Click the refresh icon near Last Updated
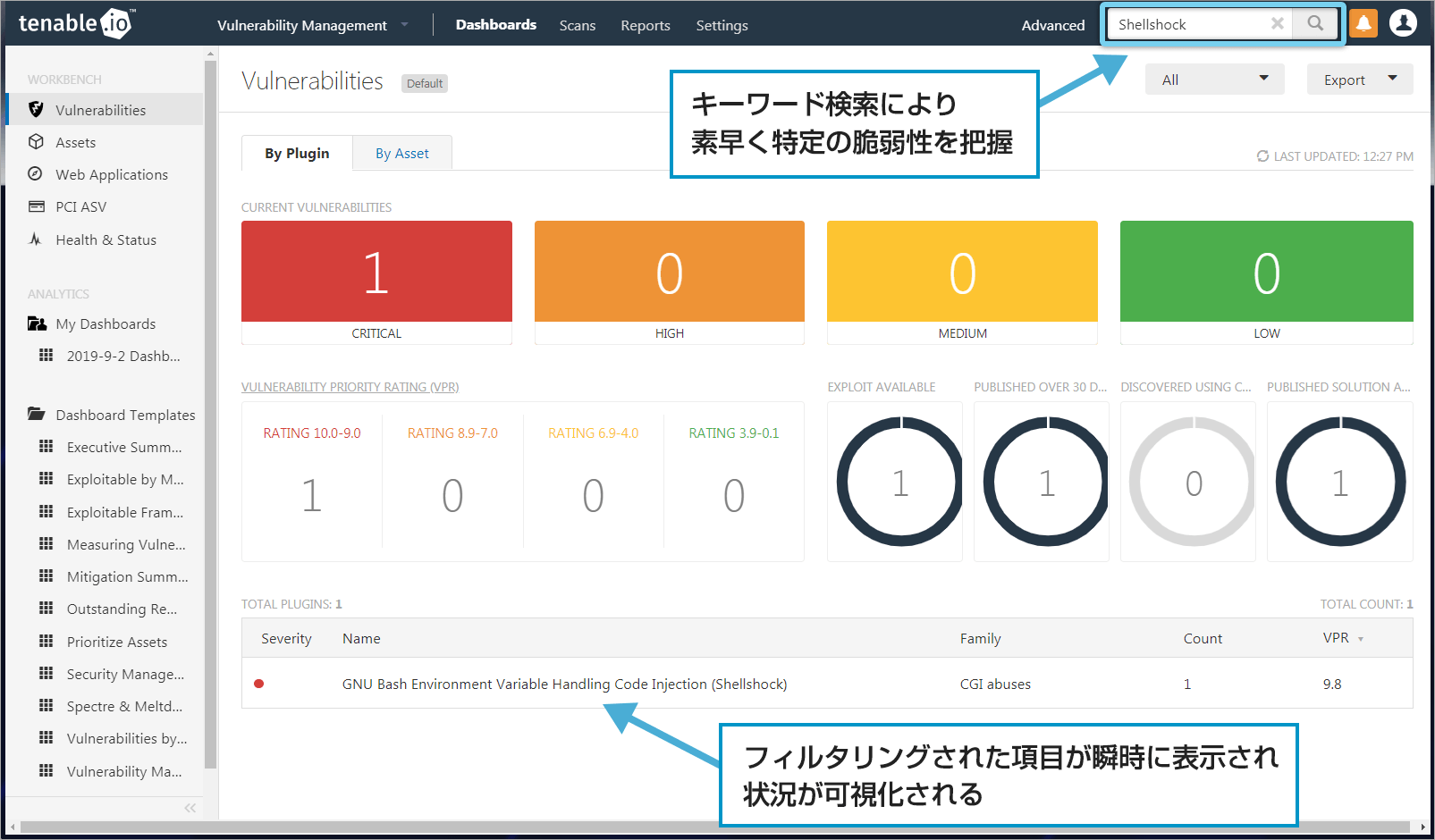The image size is (1435, 840). point(1262,156)
